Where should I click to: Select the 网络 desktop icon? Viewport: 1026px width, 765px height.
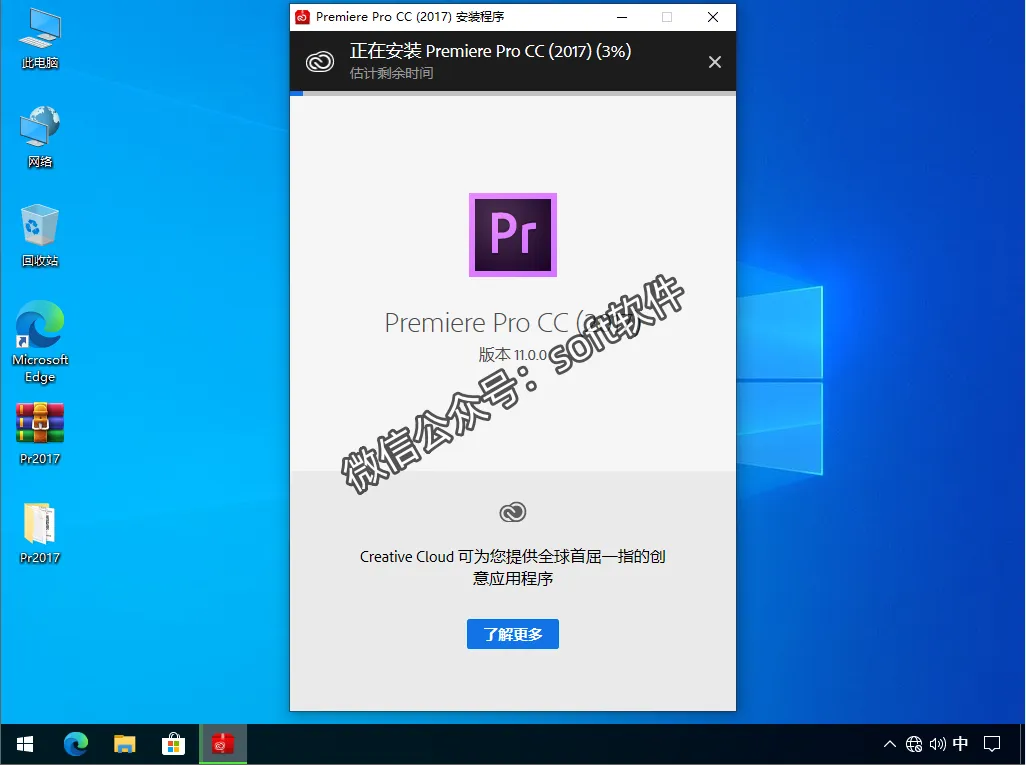pyautogui.click(x=40, y=137)
